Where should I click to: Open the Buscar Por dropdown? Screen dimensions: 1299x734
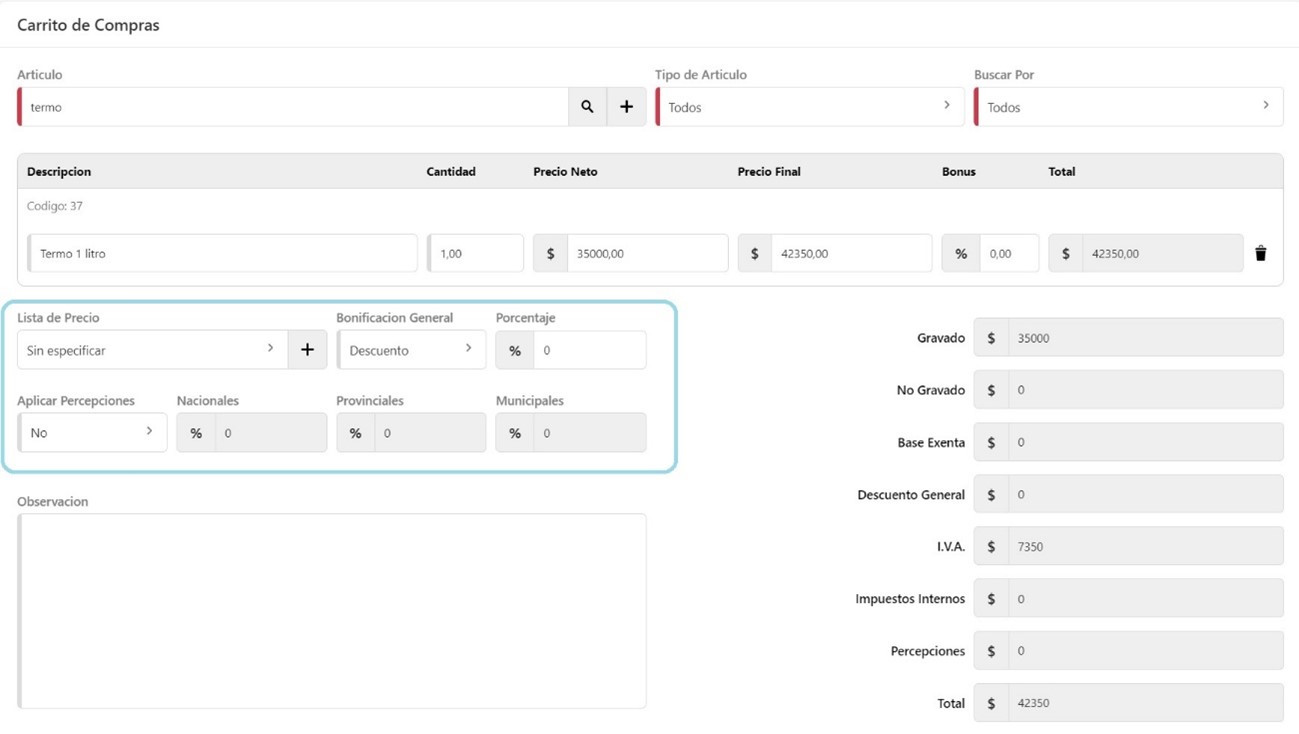pyautogui.click(x=1128, y=107)
